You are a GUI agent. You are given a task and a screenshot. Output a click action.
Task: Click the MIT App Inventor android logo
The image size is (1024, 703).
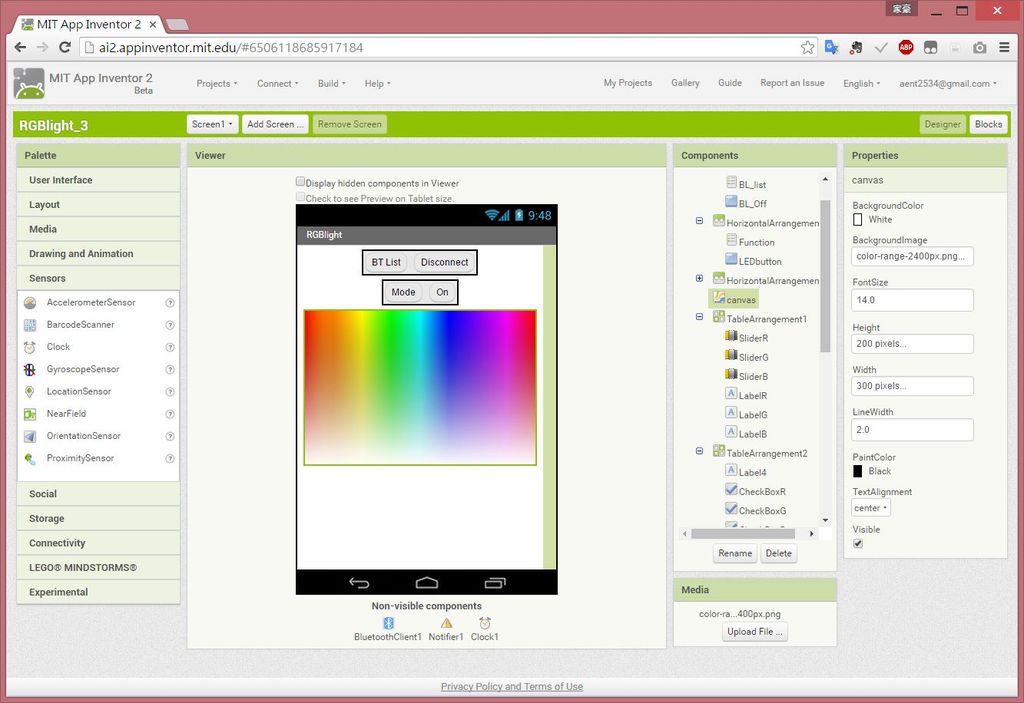coord(29,84)
